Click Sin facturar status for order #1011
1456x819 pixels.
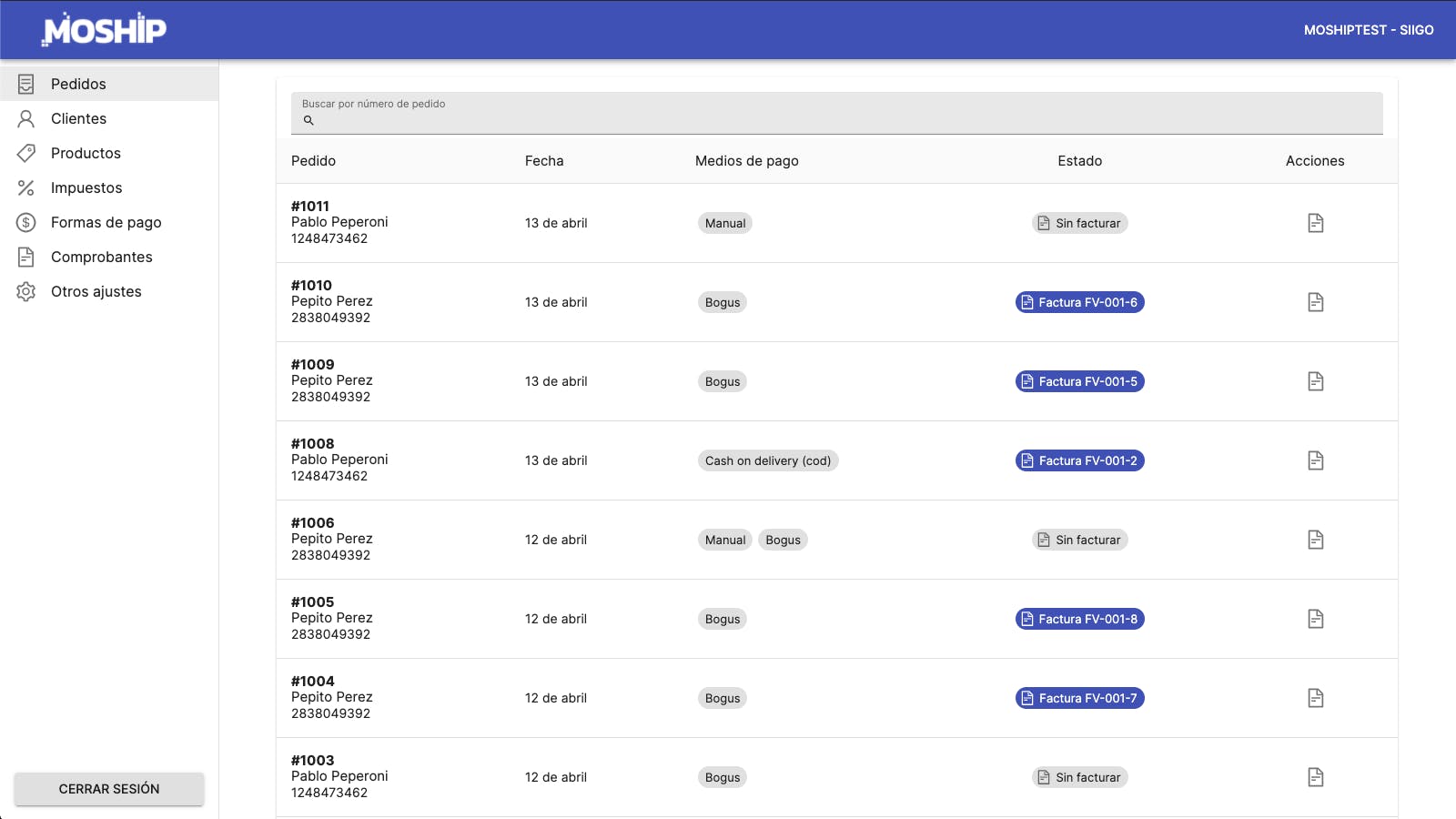coord(1079,223)
